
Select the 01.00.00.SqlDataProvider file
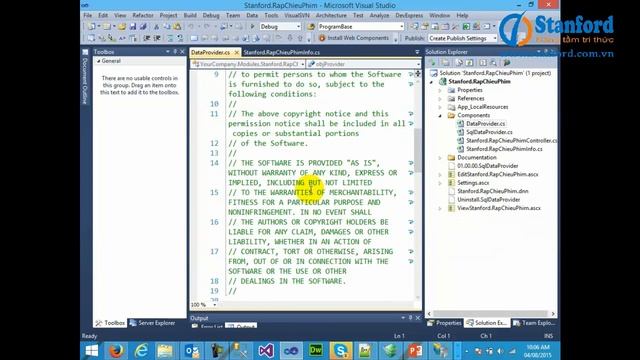point(487,166)
